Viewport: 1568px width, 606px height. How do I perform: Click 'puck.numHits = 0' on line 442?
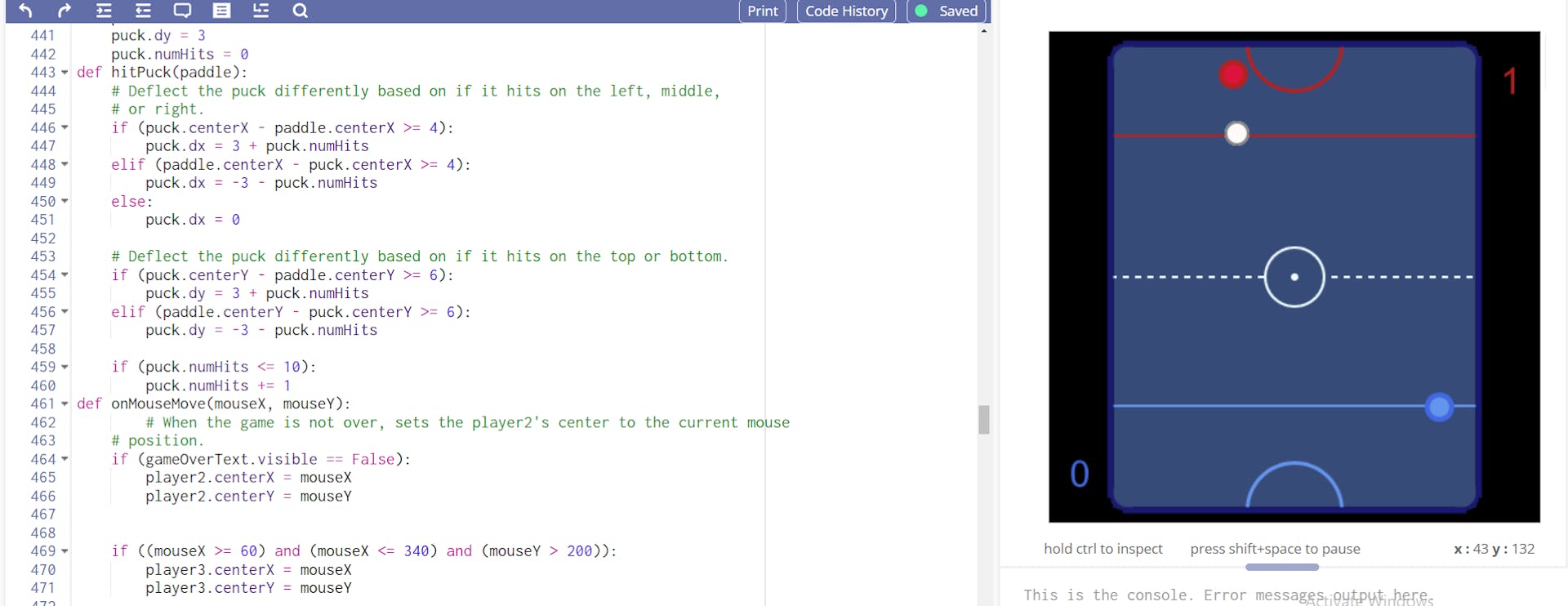(180, 54)
